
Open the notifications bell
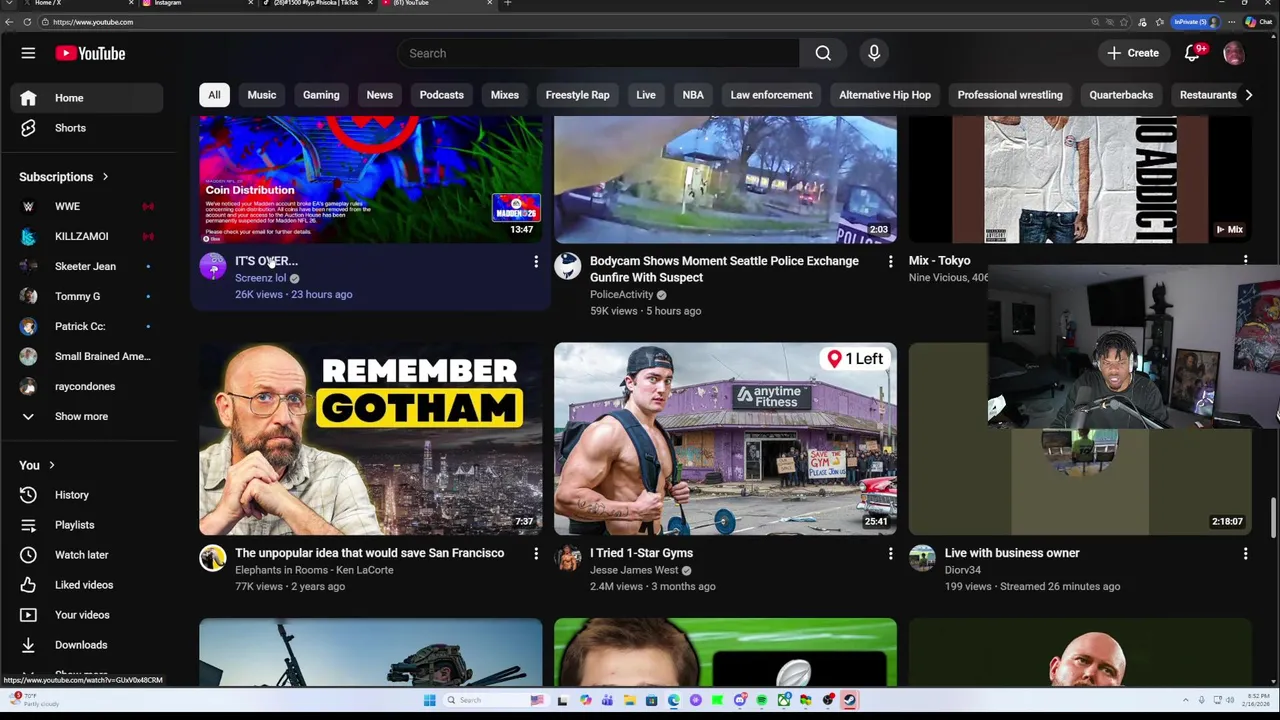point(1192,53)
